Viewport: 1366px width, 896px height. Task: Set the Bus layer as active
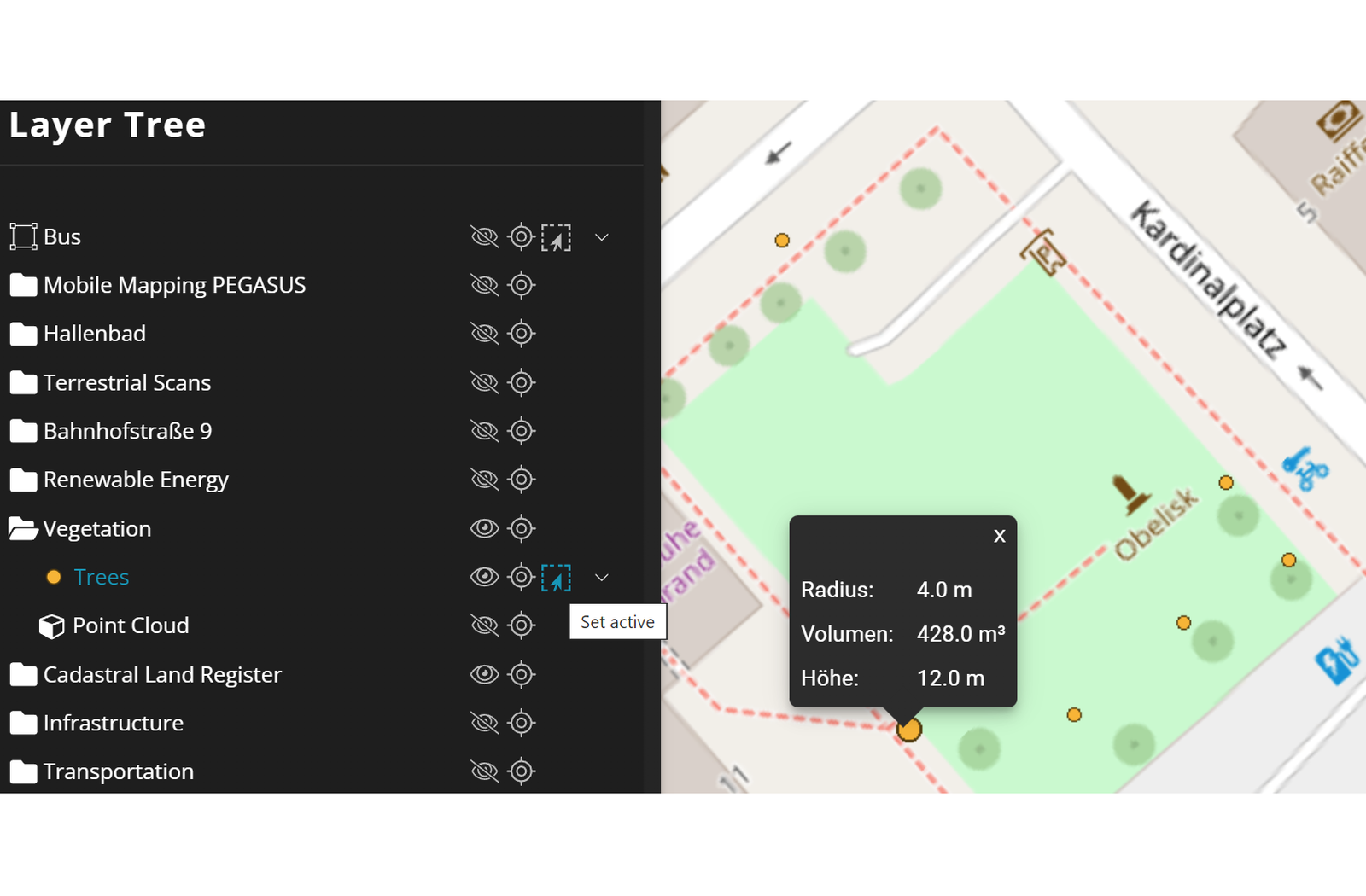point(556,237)
